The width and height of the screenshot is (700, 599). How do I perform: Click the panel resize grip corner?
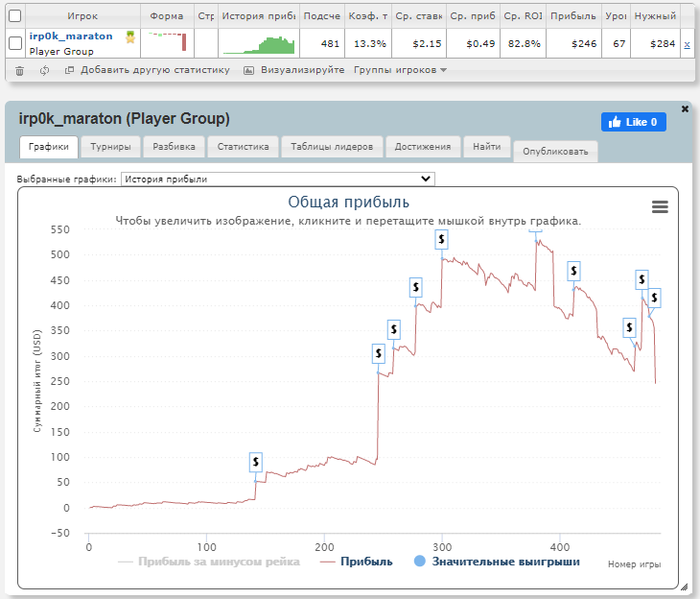(683, 586)
